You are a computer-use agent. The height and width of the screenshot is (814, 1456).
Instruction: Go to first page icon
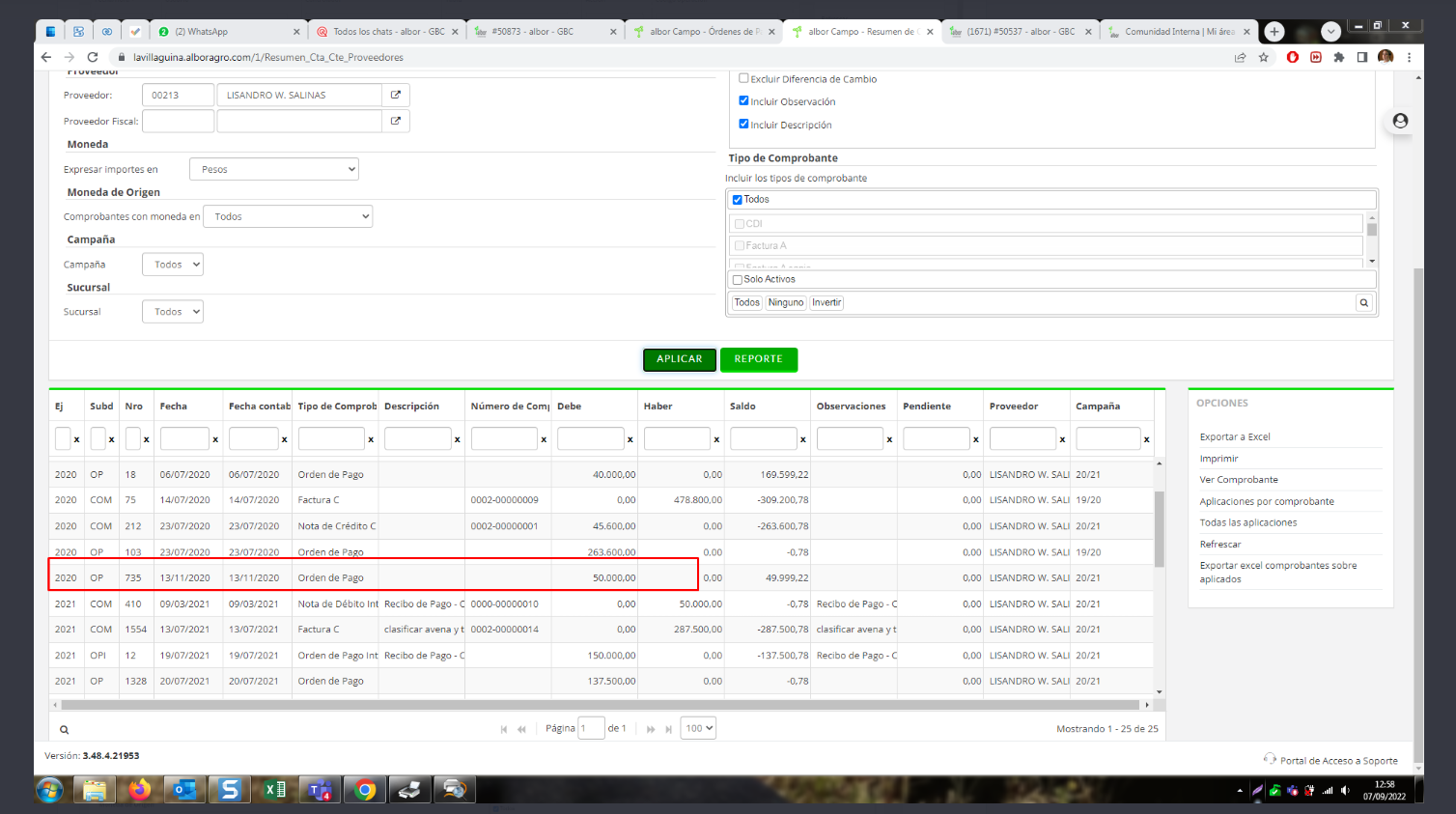click(503, 729)
